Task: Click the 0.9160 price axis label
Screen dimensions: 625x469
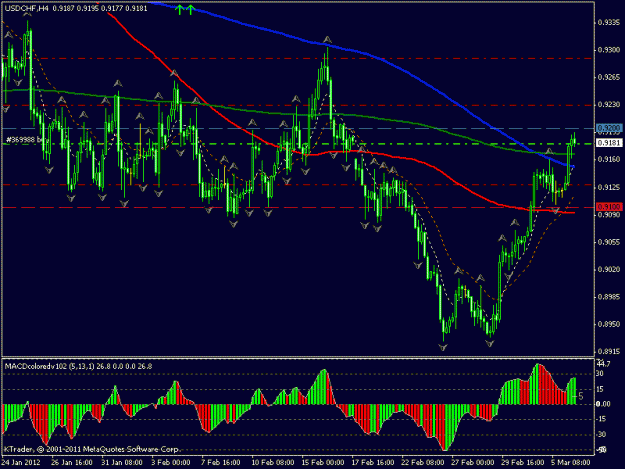Action: coord(609,159)
